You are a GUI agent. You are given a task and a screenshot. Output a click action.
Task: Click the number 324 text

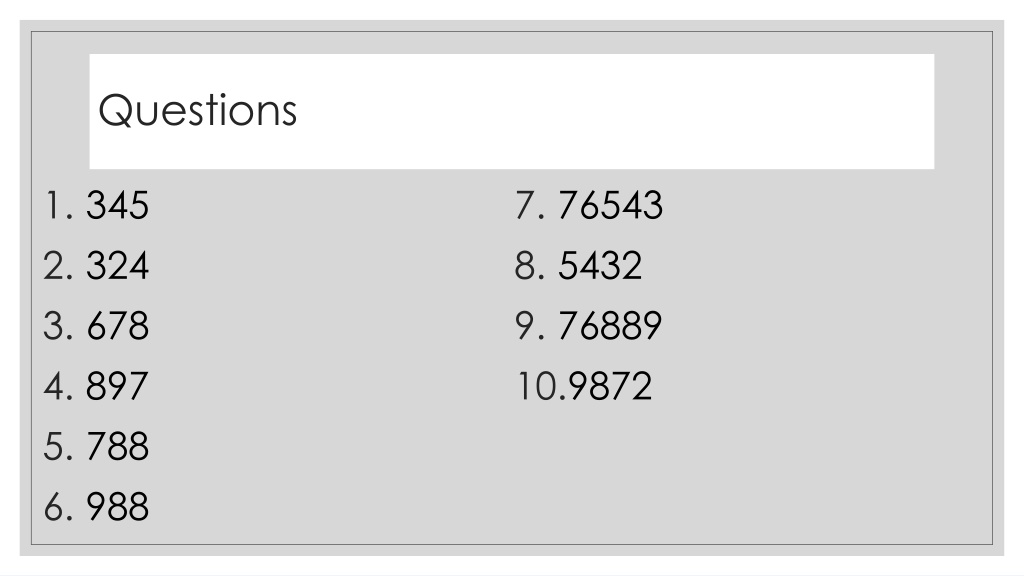click(x=118, y=265)
